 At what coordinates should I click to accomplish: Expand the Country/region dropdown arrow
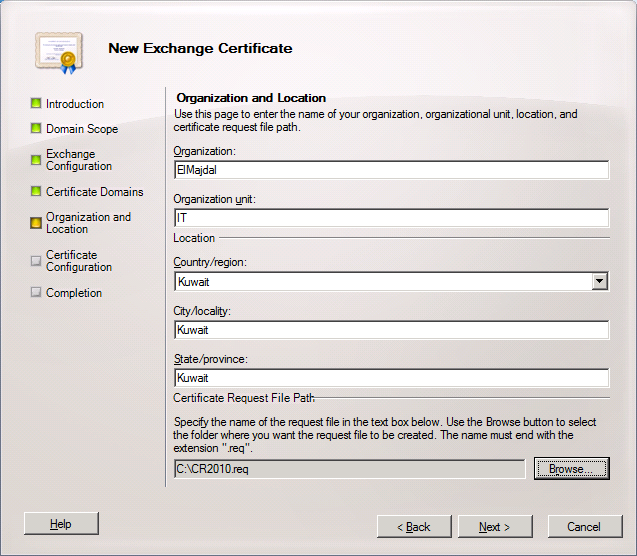click(599, 282)
